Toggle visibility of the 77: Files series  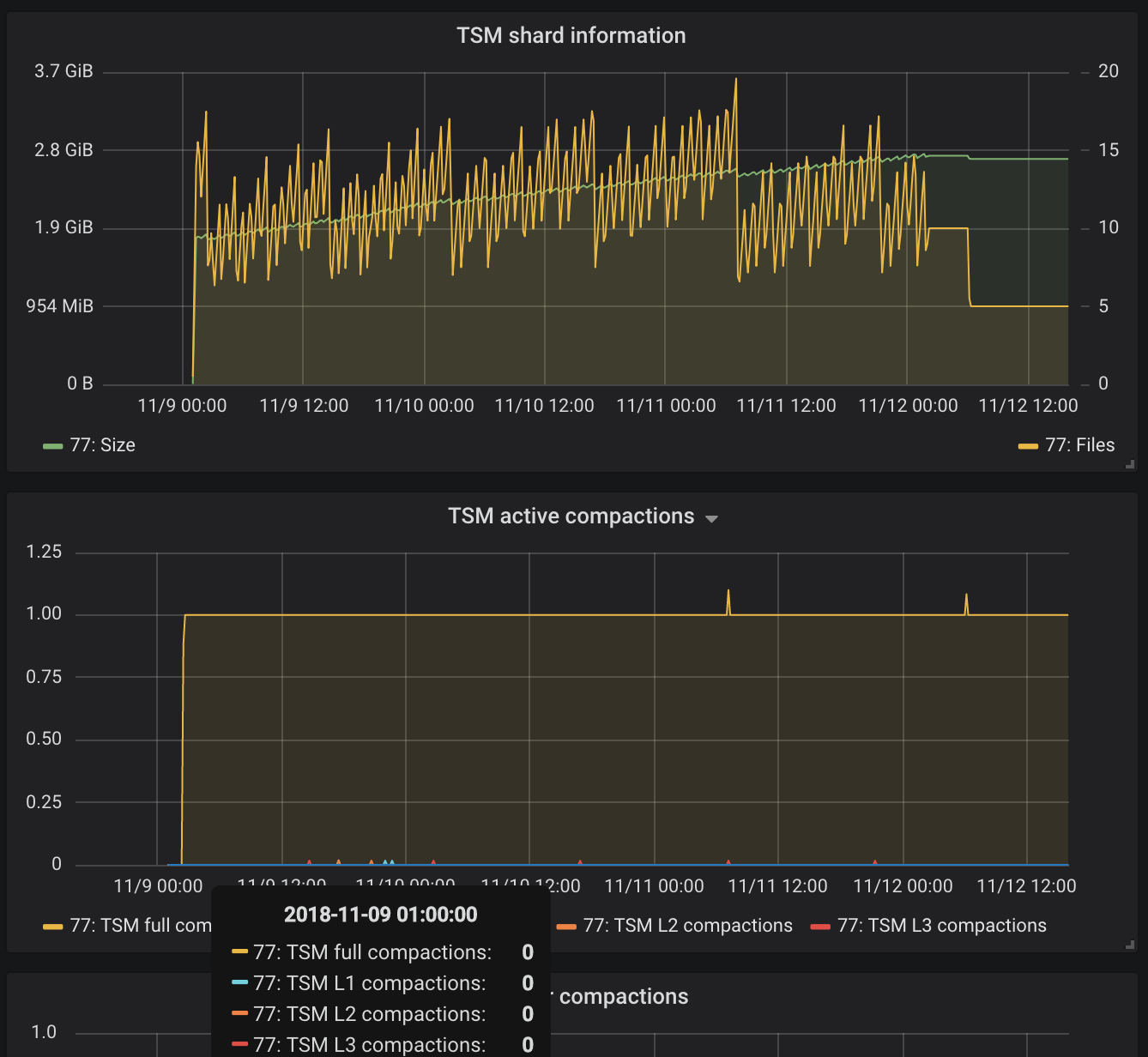(x=1081, y=445)
